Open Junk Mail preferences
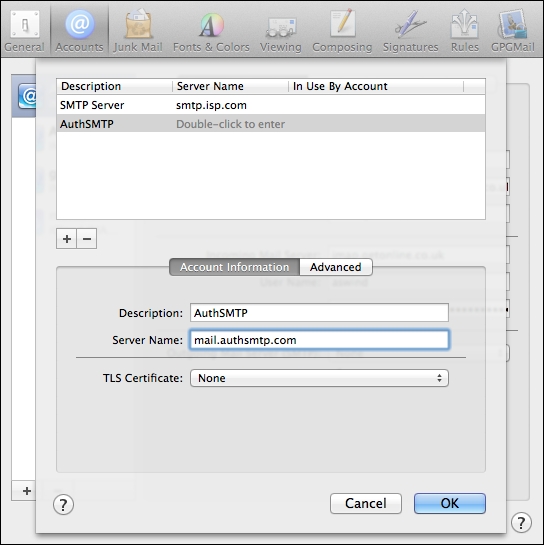 point(138,31)
